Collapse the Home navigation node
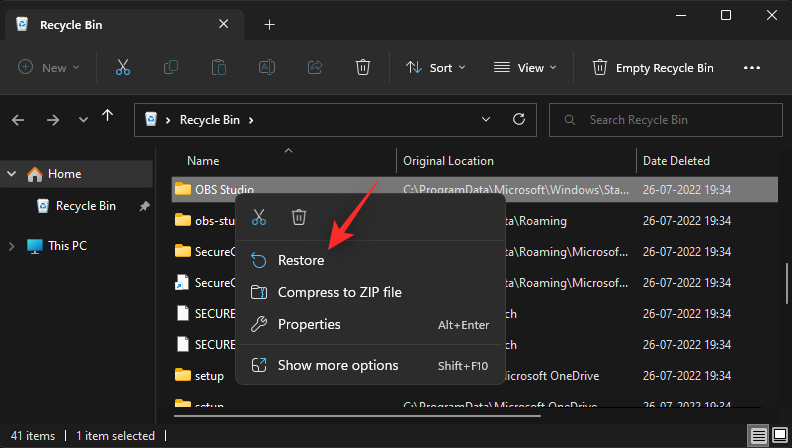792x448 pixels. pyautogui.click(x=12, y=174)
